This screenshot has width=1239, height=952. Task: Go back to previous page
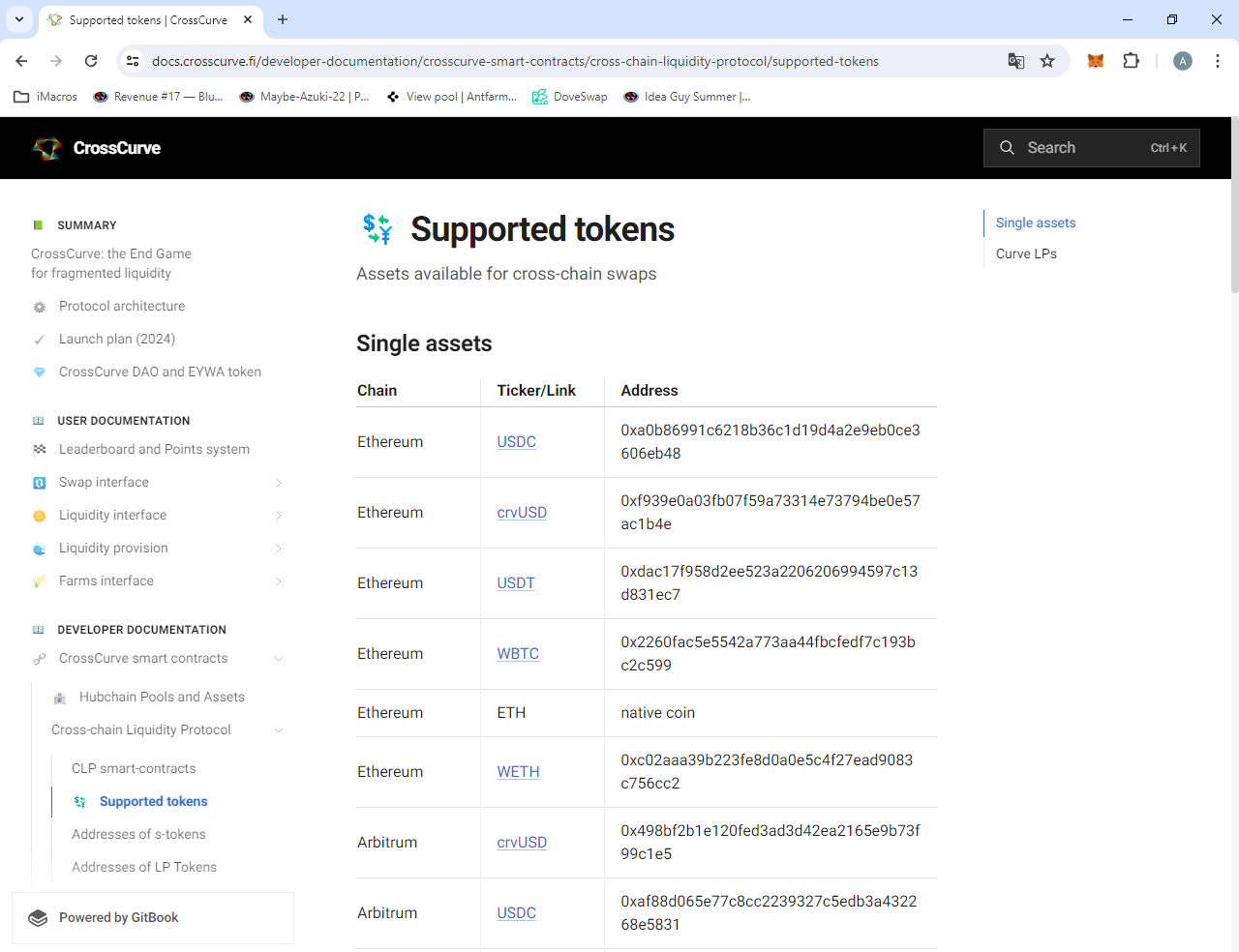tap(21, 61)
